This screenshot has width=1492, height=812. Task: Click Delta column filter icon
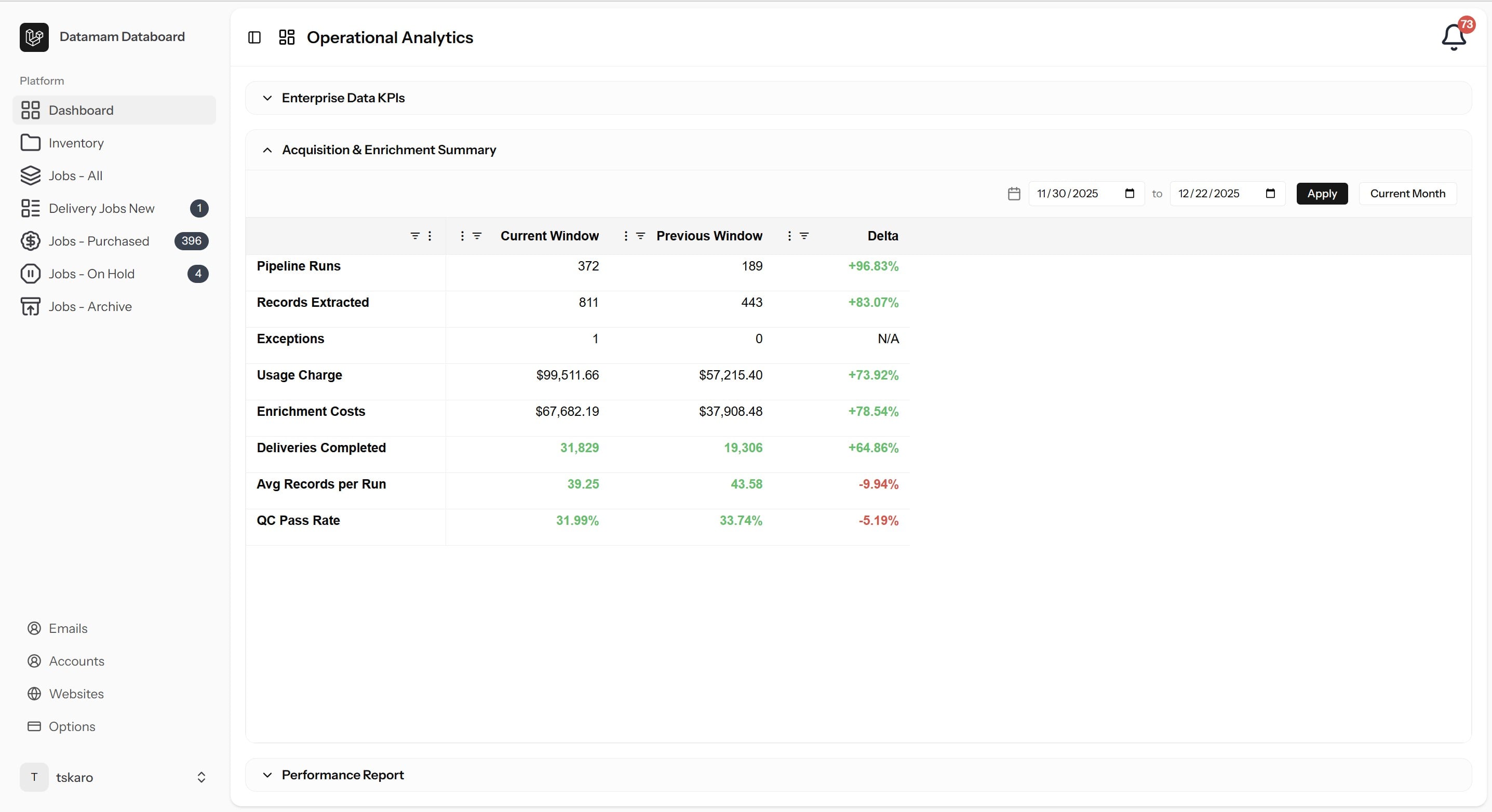(x=804, y=236)
